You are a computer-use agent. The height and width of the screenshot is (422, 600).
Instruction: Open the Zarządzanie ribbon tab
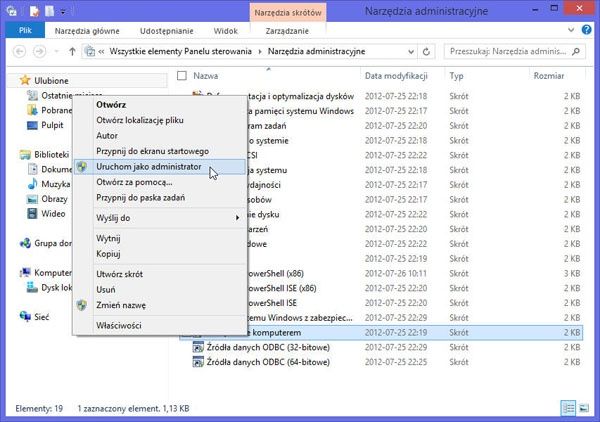point(287,31)
